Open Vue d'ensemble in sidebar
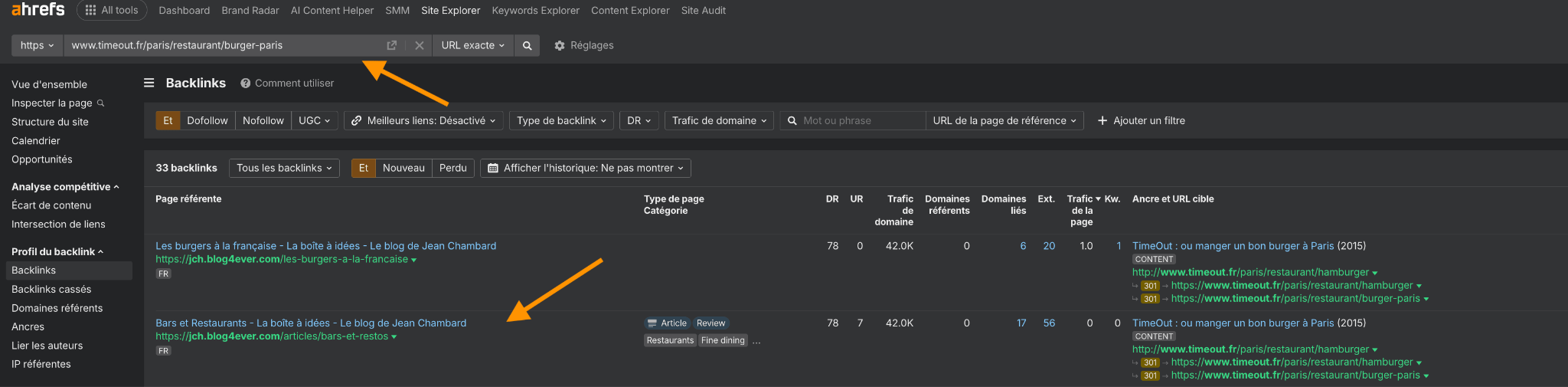Image resolution: width=1568 pixels, height=387 pixels. pyautogui.click(x=49, y=84)
